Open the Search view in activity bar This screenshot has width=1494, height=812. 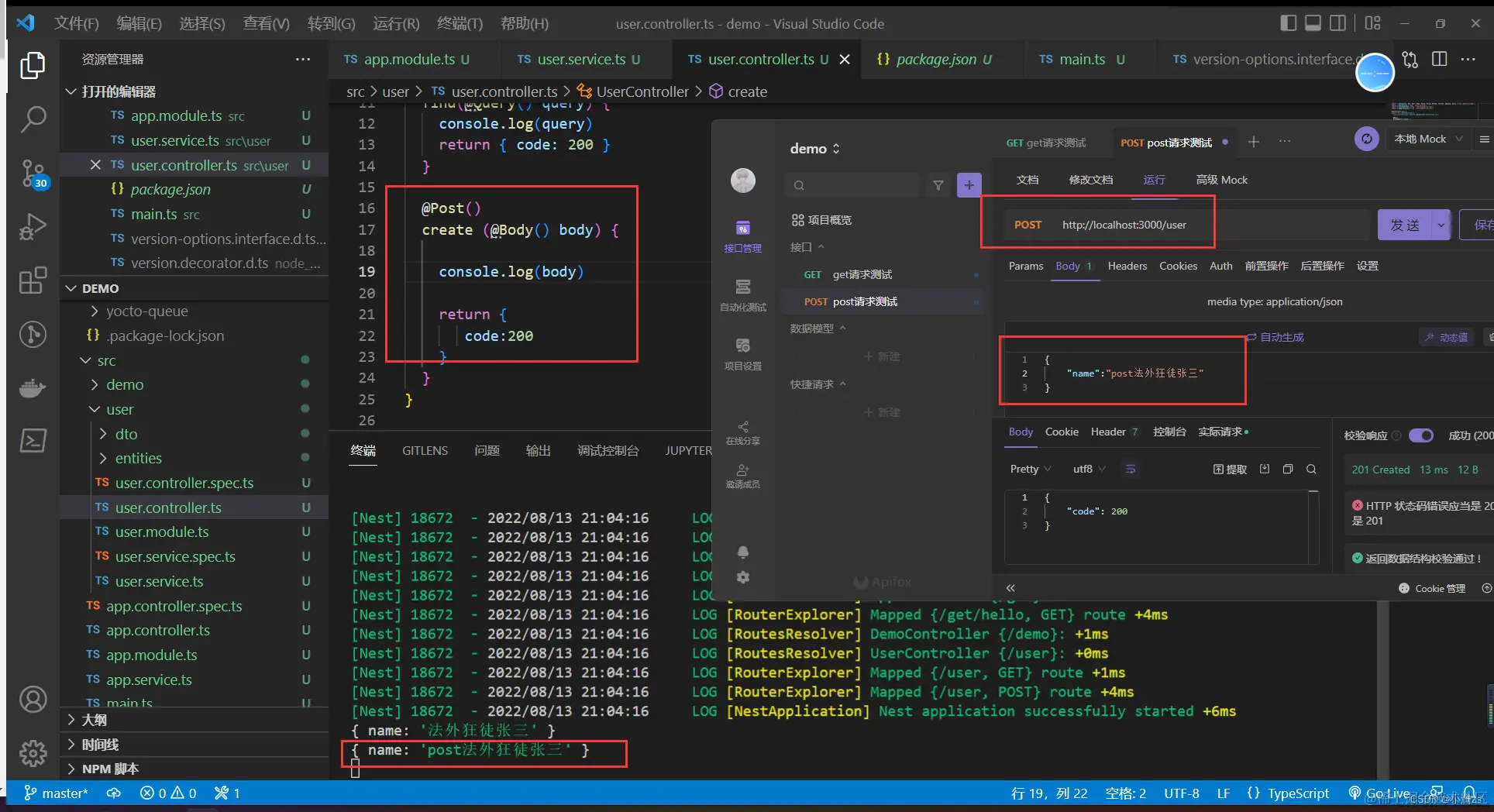coord(33,119)
